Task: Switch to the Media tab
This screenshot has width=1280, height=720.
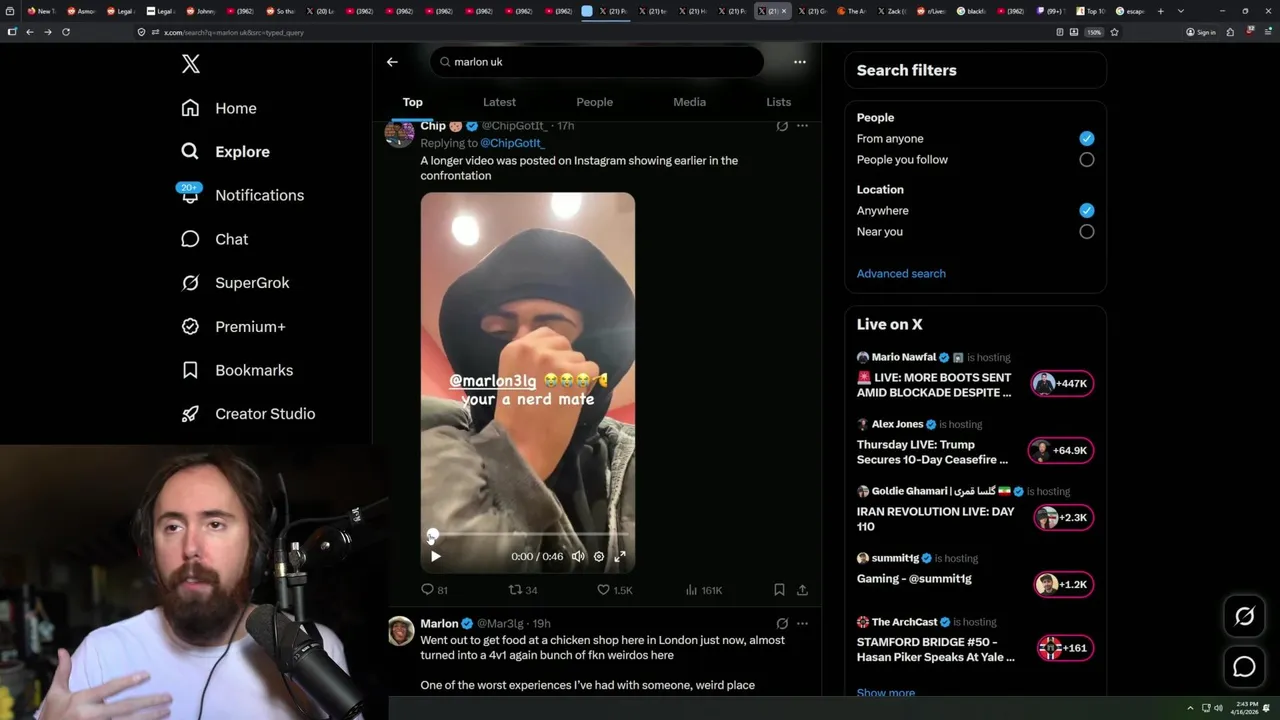Action: (689, 102)
